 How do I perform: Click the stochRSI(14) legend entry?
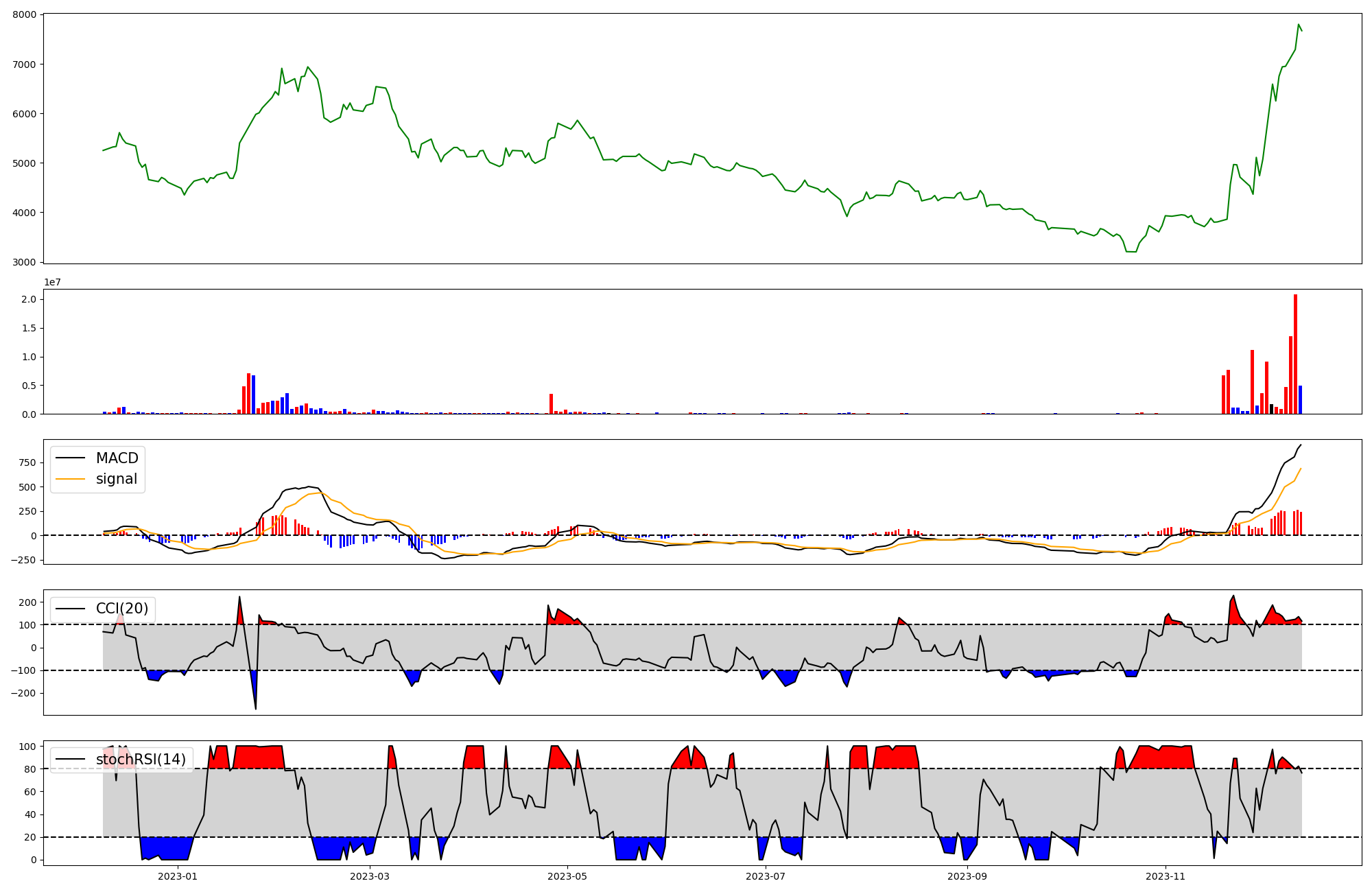click(141, 760)
